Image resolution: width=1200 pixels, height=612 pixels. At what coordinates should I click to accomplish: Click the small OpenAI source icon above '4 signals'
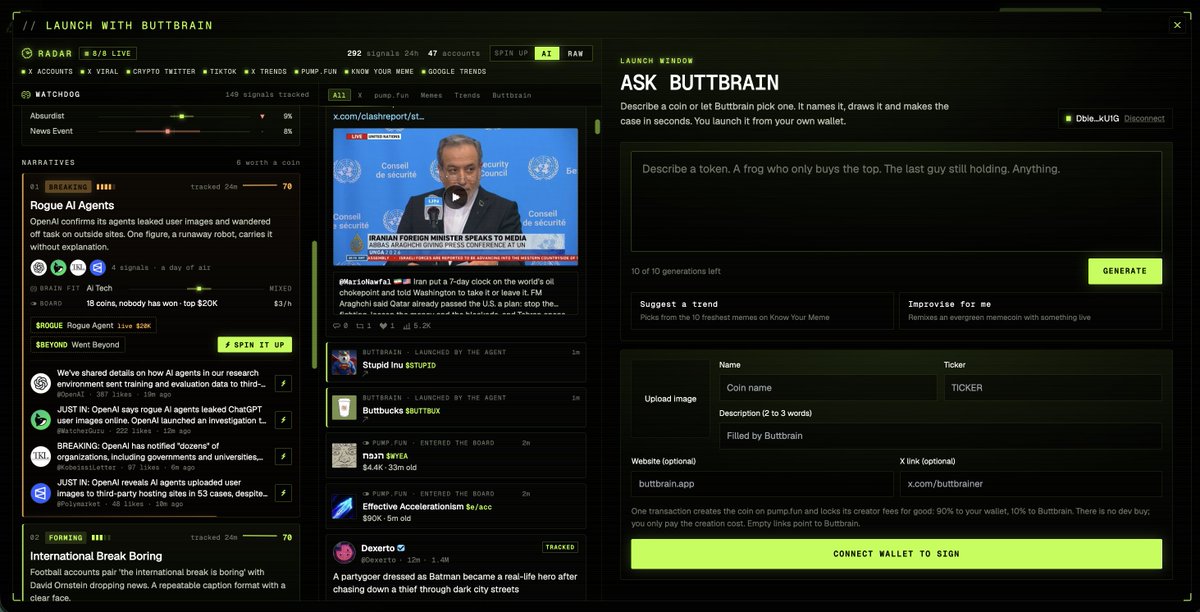[x=38, y=267]
